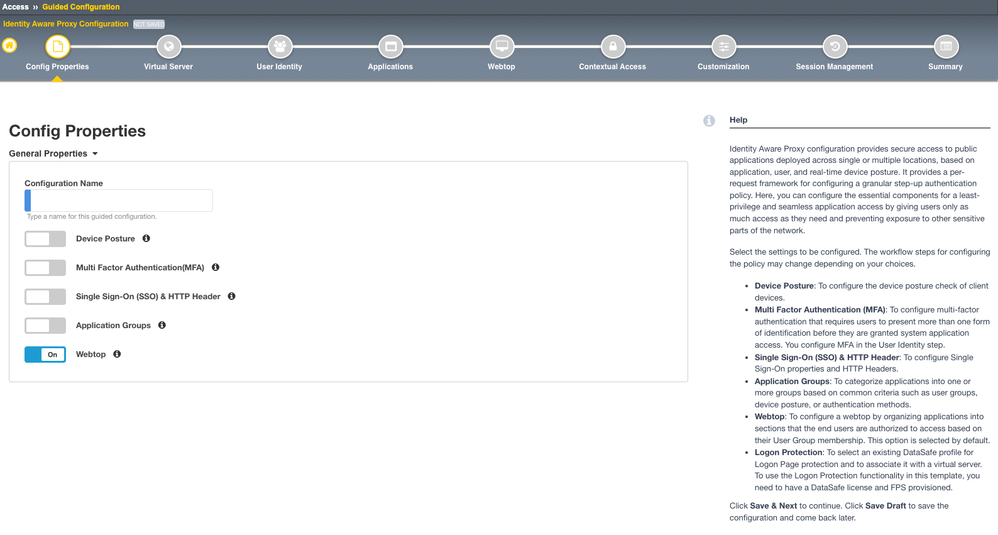Click Identity Aware Proxy Configuration title
Screen dimensions: 998x535
click(66, 24)
